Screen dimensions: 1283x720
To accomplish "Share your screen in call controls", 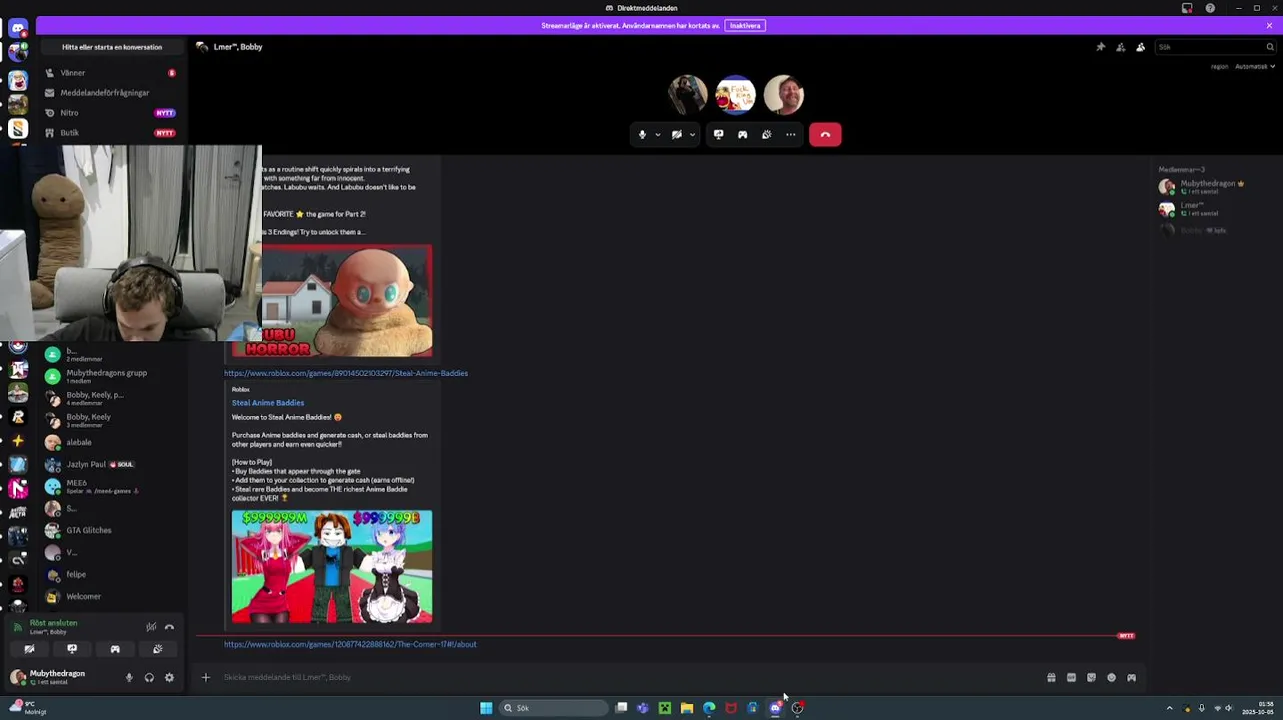I will coord(718,134).
